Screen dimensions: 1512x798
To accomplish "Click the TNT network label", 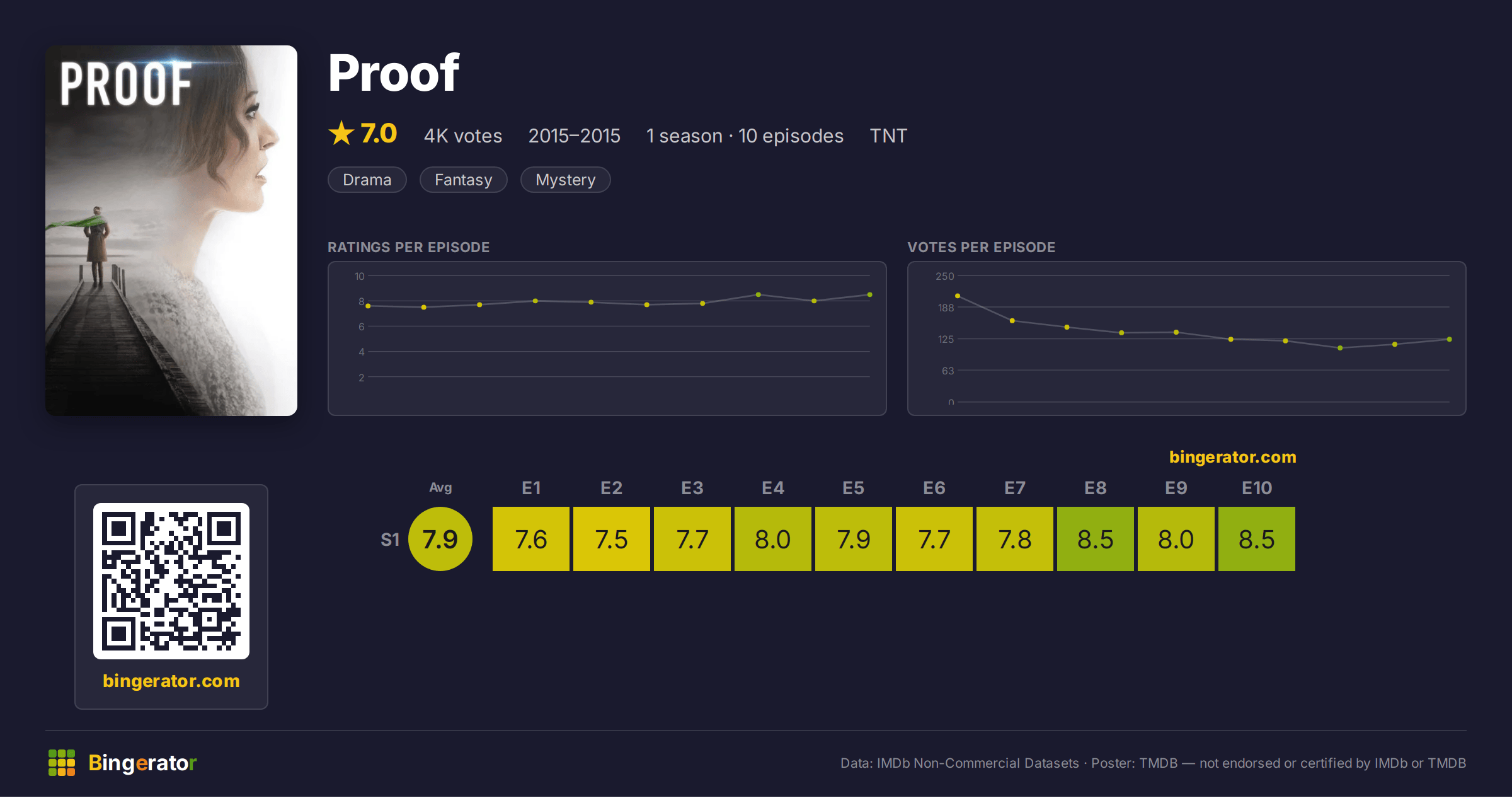I will point(888,136).
